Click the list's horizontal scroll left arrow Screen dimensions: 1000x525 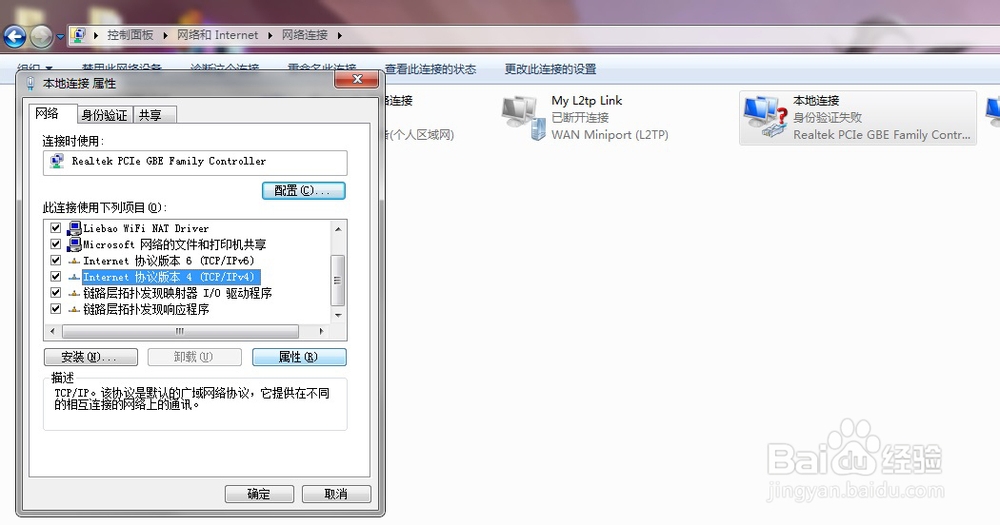click(x=52, y=331)
